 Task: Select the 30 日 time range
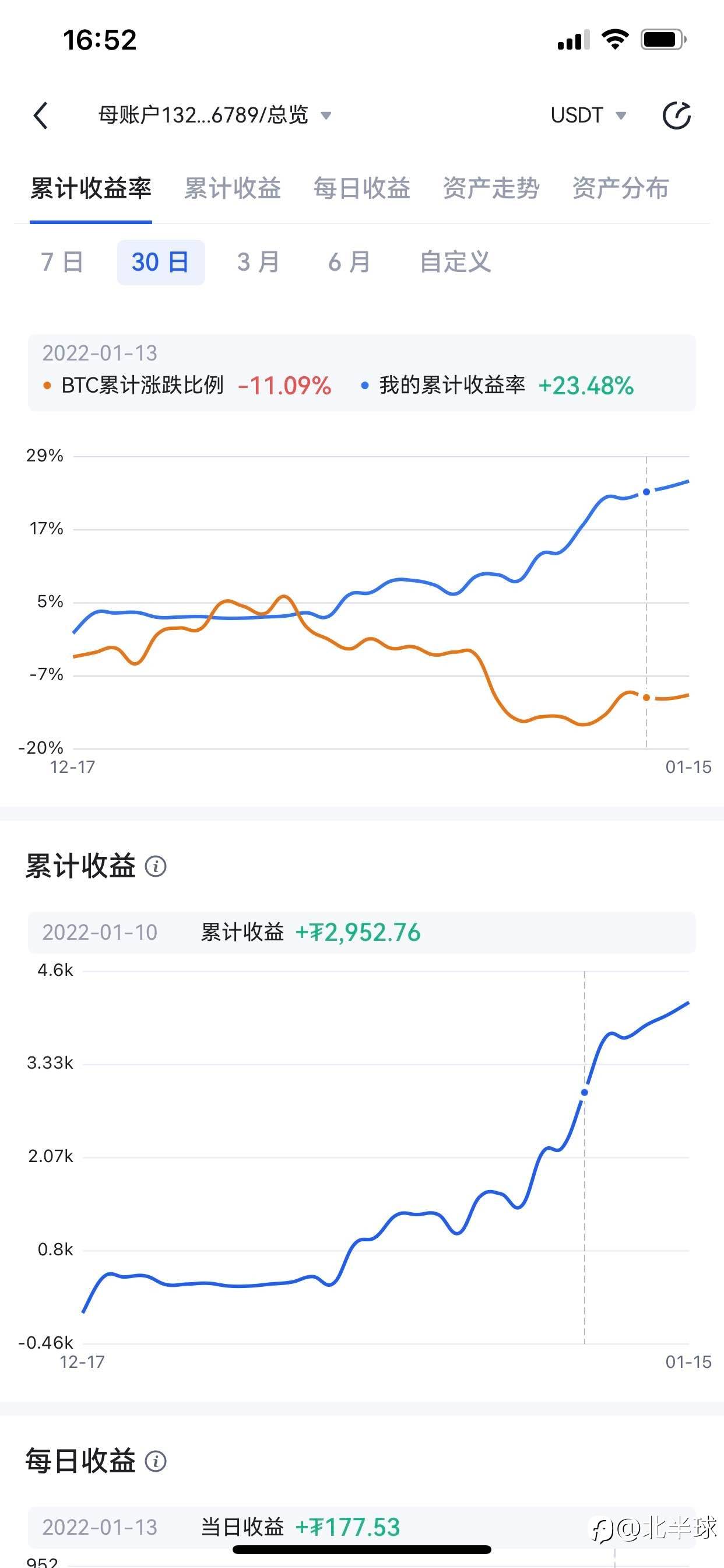point(161,262)
